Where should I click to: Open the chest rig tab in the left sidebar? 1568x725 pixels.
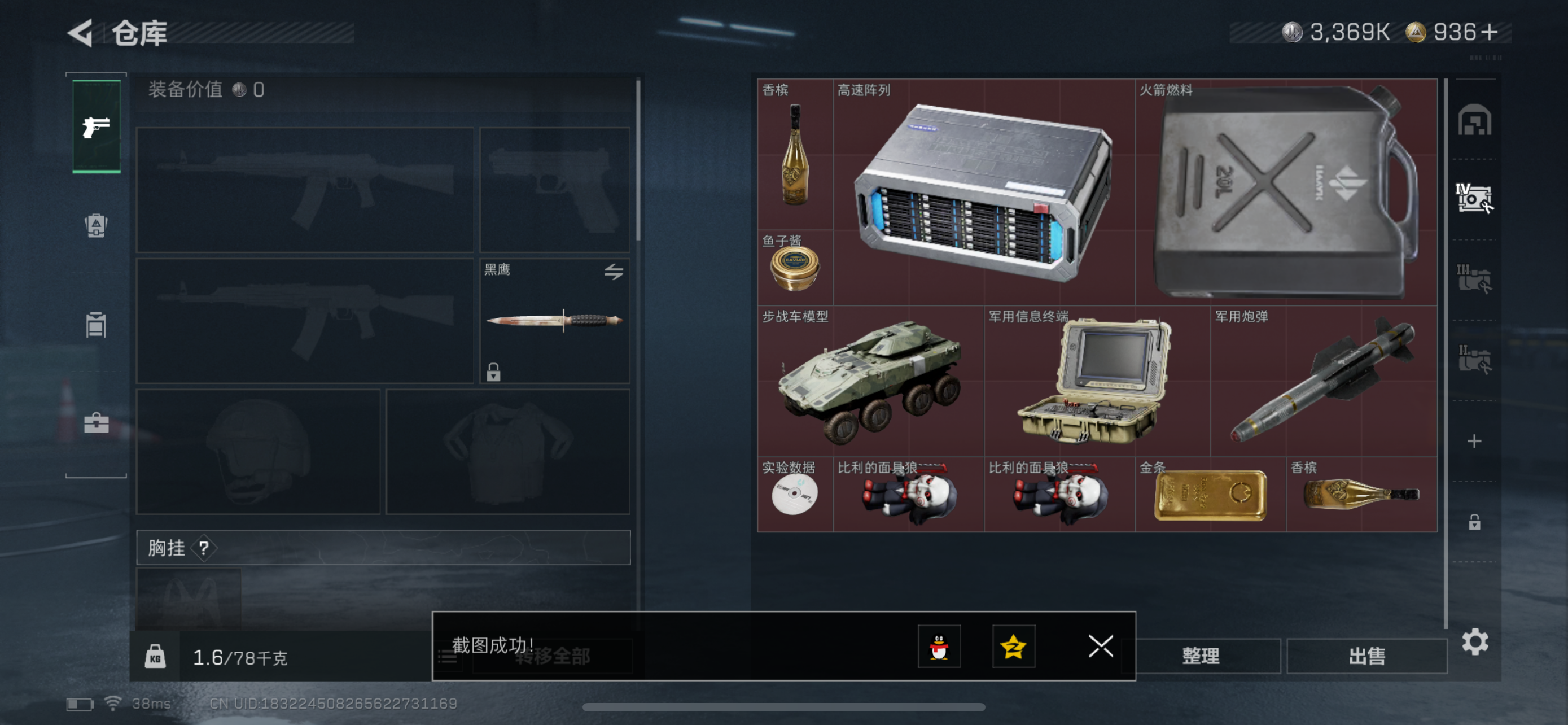pos(96,325)
